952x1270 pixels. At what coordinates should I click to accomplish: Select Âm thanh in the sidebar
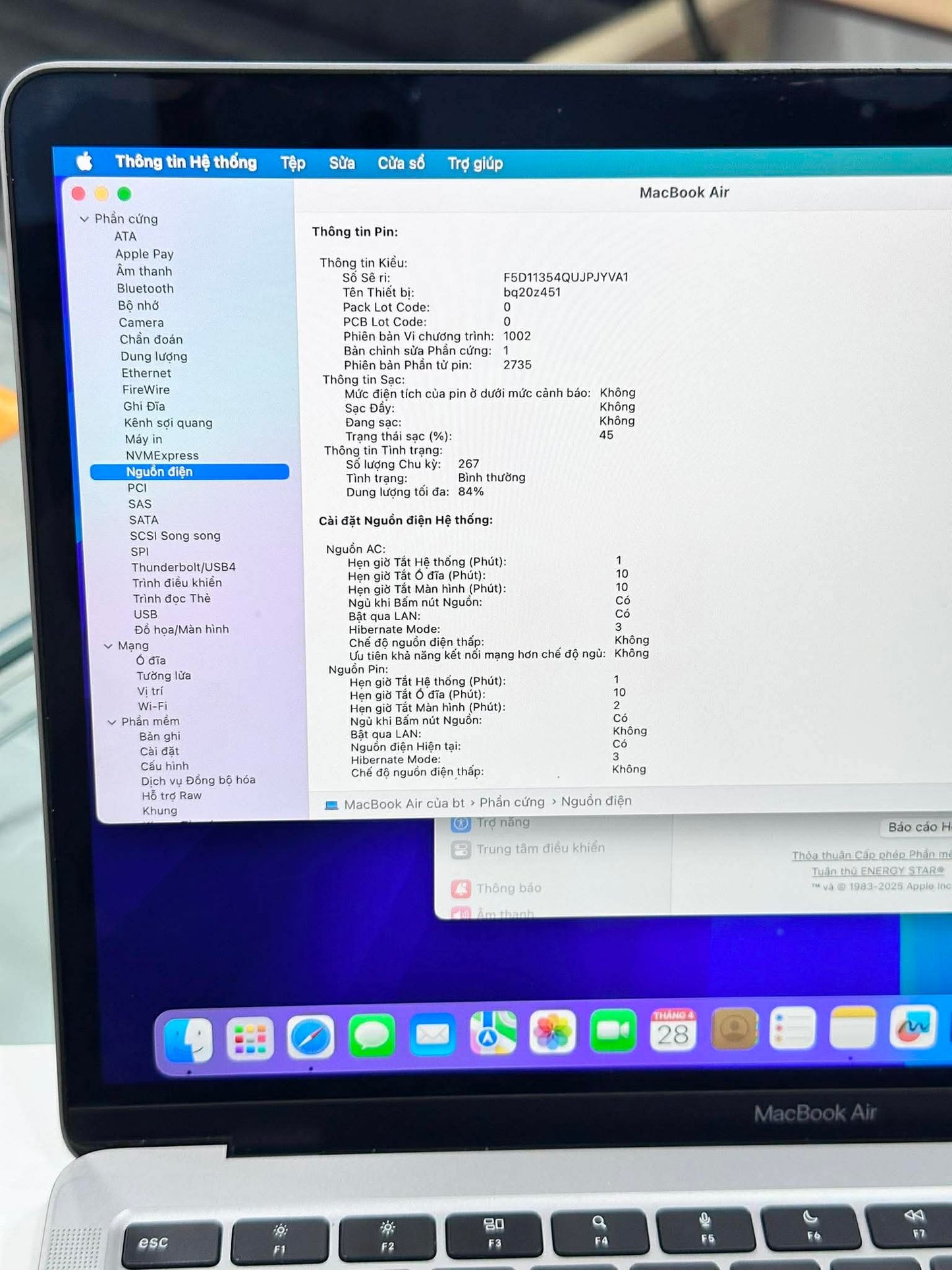144,271
